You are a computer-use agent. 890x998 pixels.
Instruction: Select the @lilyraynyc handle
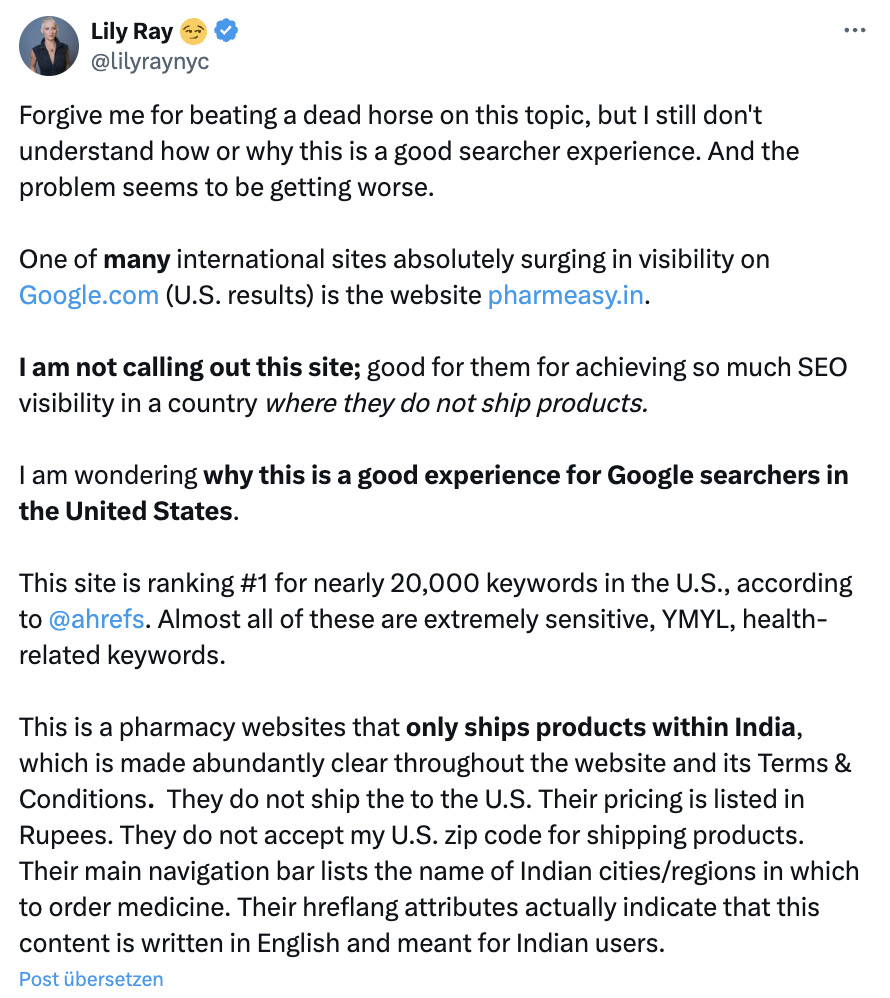coord(153,58)
